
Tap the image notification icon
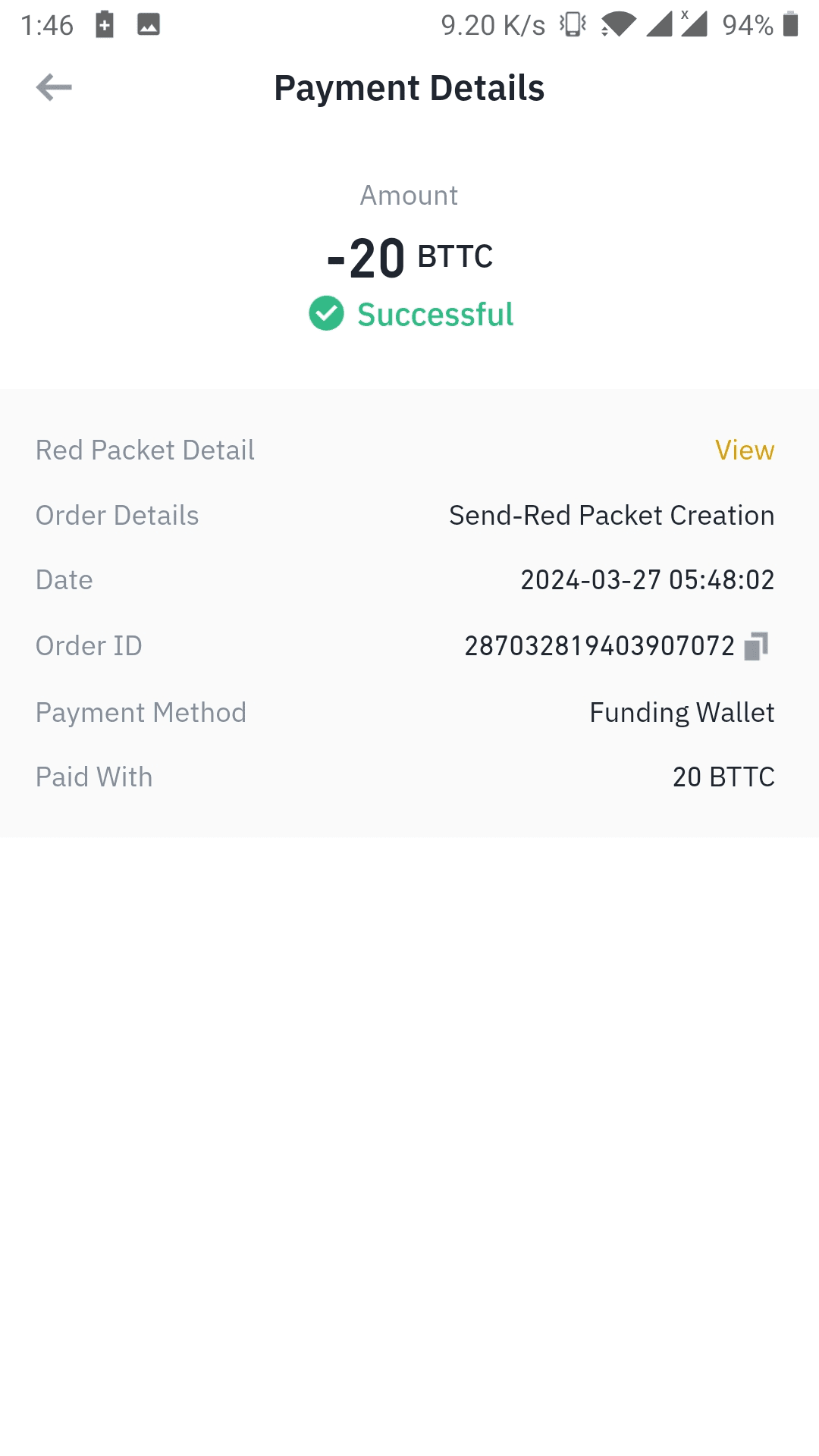point(149,25)
